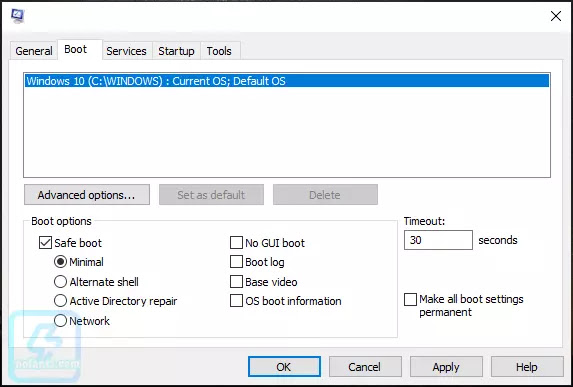Image resolution: width=573 pixels, height=387 pixels.
Task: Click the Delete boot entry button
Action: point(325,195)
